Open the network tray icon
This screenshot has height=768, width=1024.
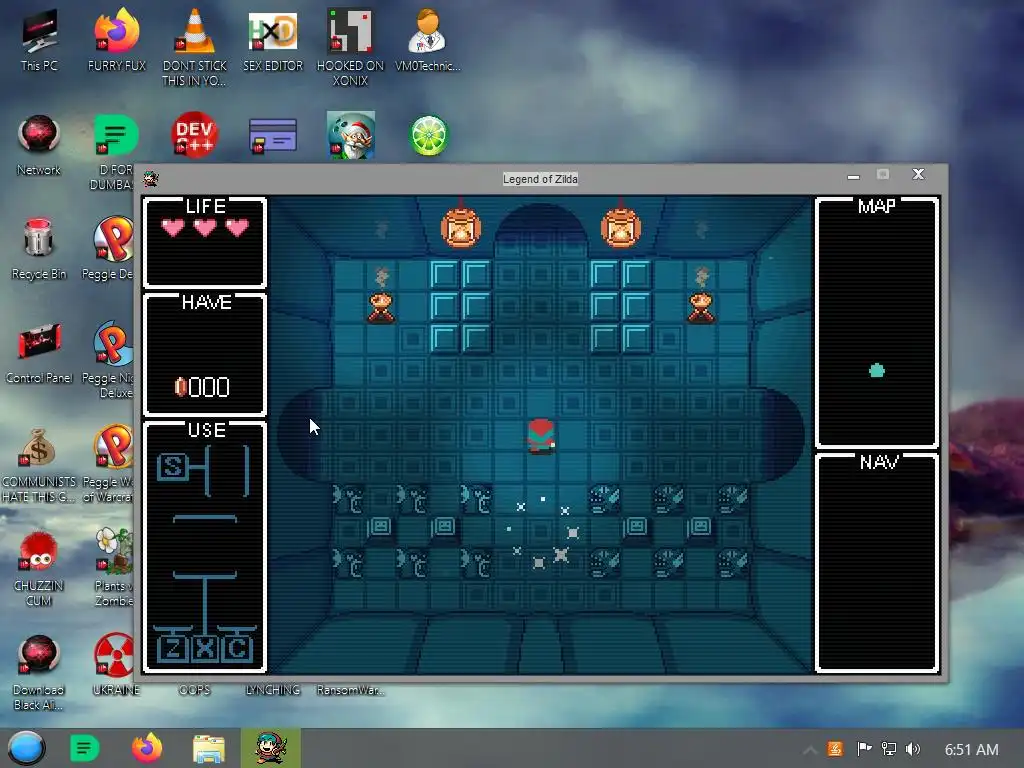(889, 749)
